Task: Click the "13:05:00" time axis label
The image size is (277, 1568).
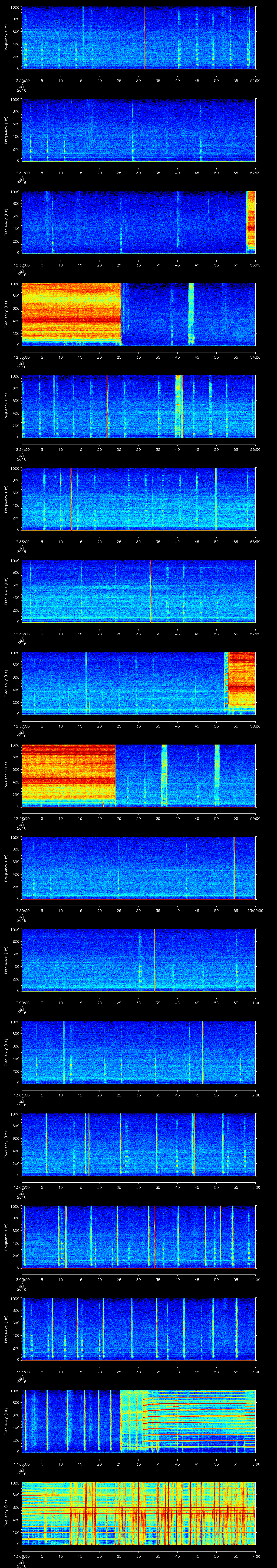Action: 21,1463
